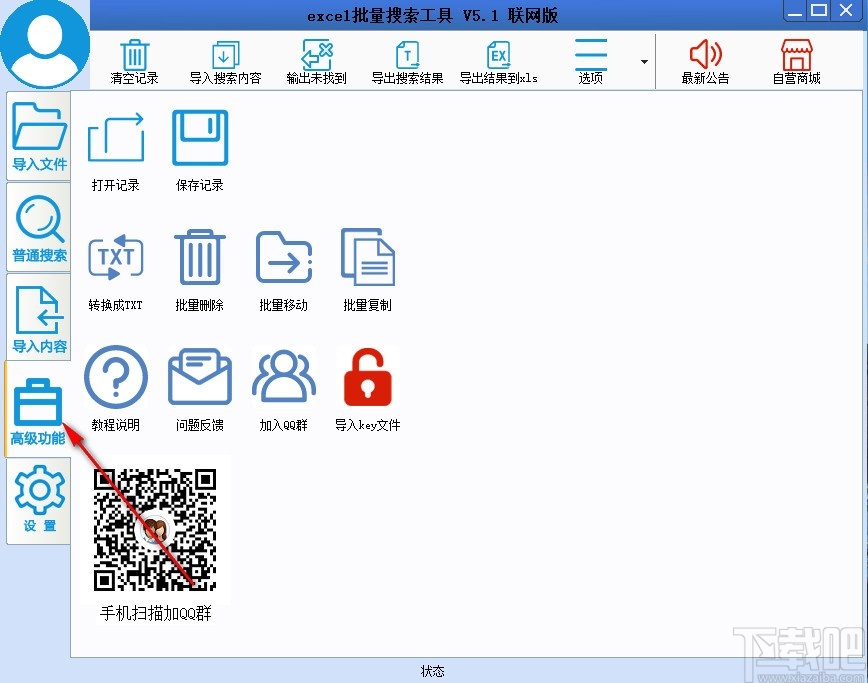Minimize the excel批量搜索工具 window

pos(795,11)
